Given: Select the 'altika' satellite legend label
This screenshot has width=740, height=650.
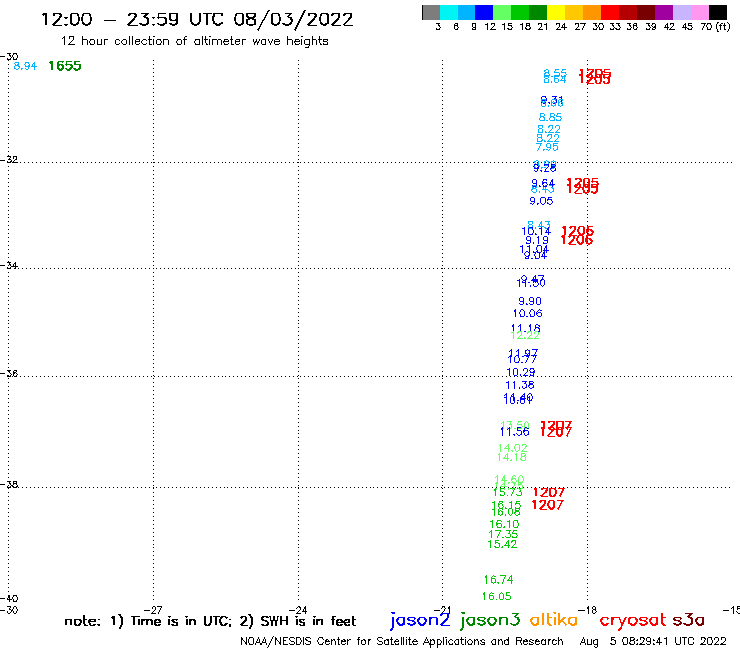Looking at the screenshot, I should [x=554, y=619].
